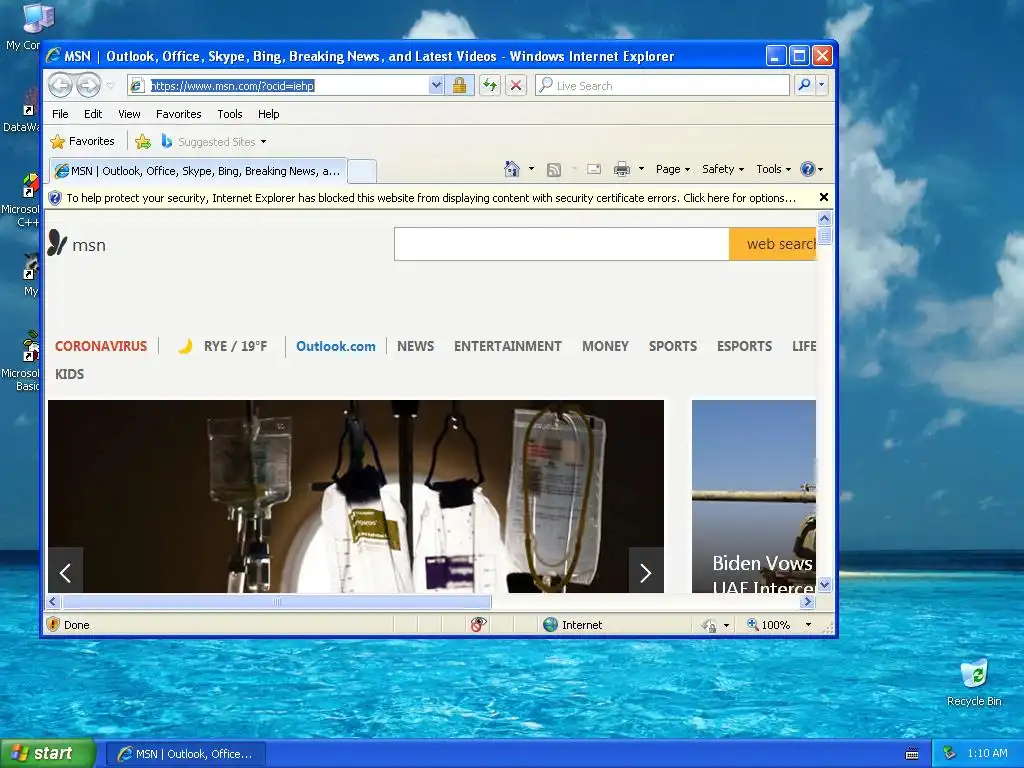The width and height of the screenshot is (1024, 768).
Task: Click the status bar shield warning icon
Action: tap(54, 624)
